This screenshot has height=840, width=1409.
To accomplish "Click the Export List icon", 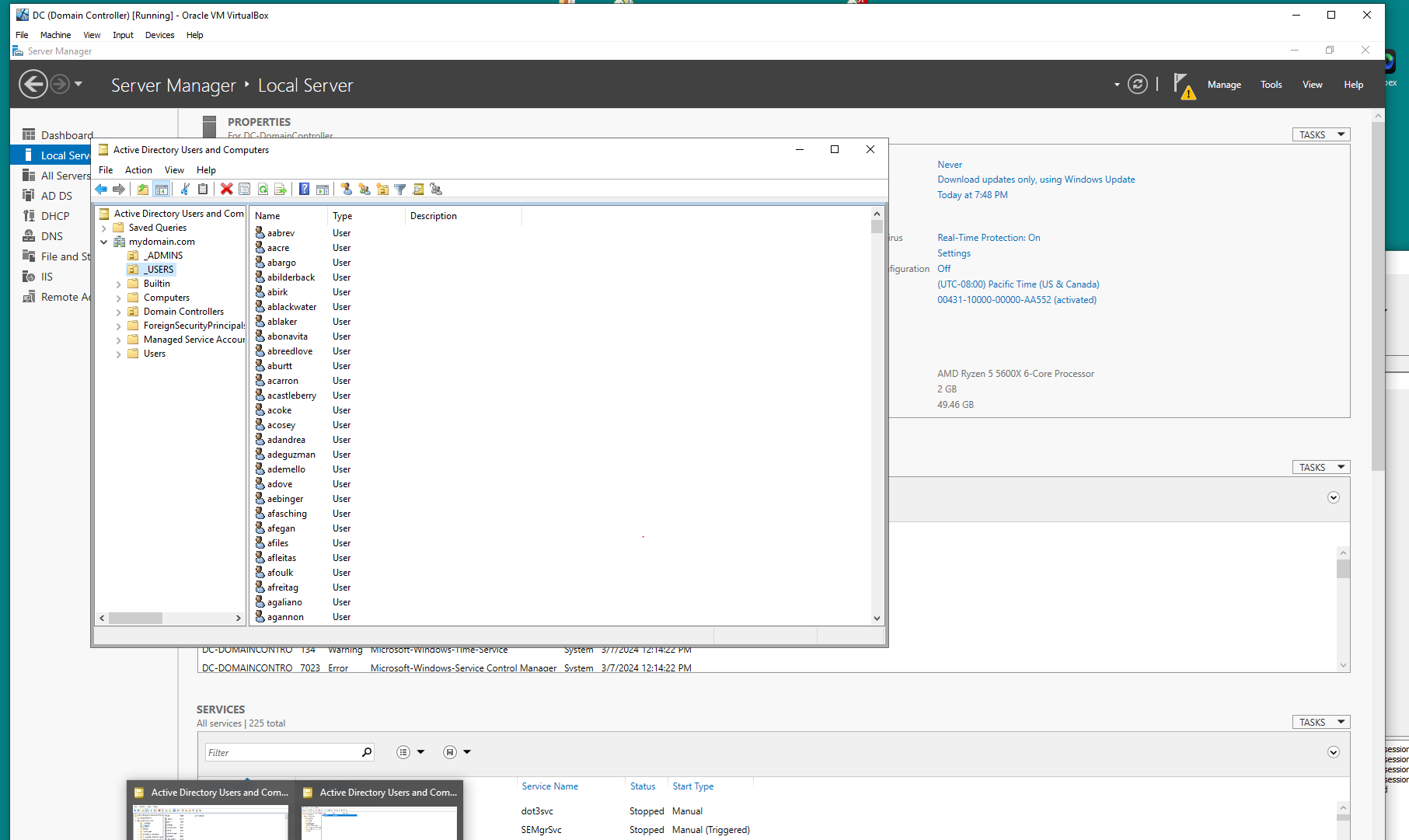I will tap(281, 189).
